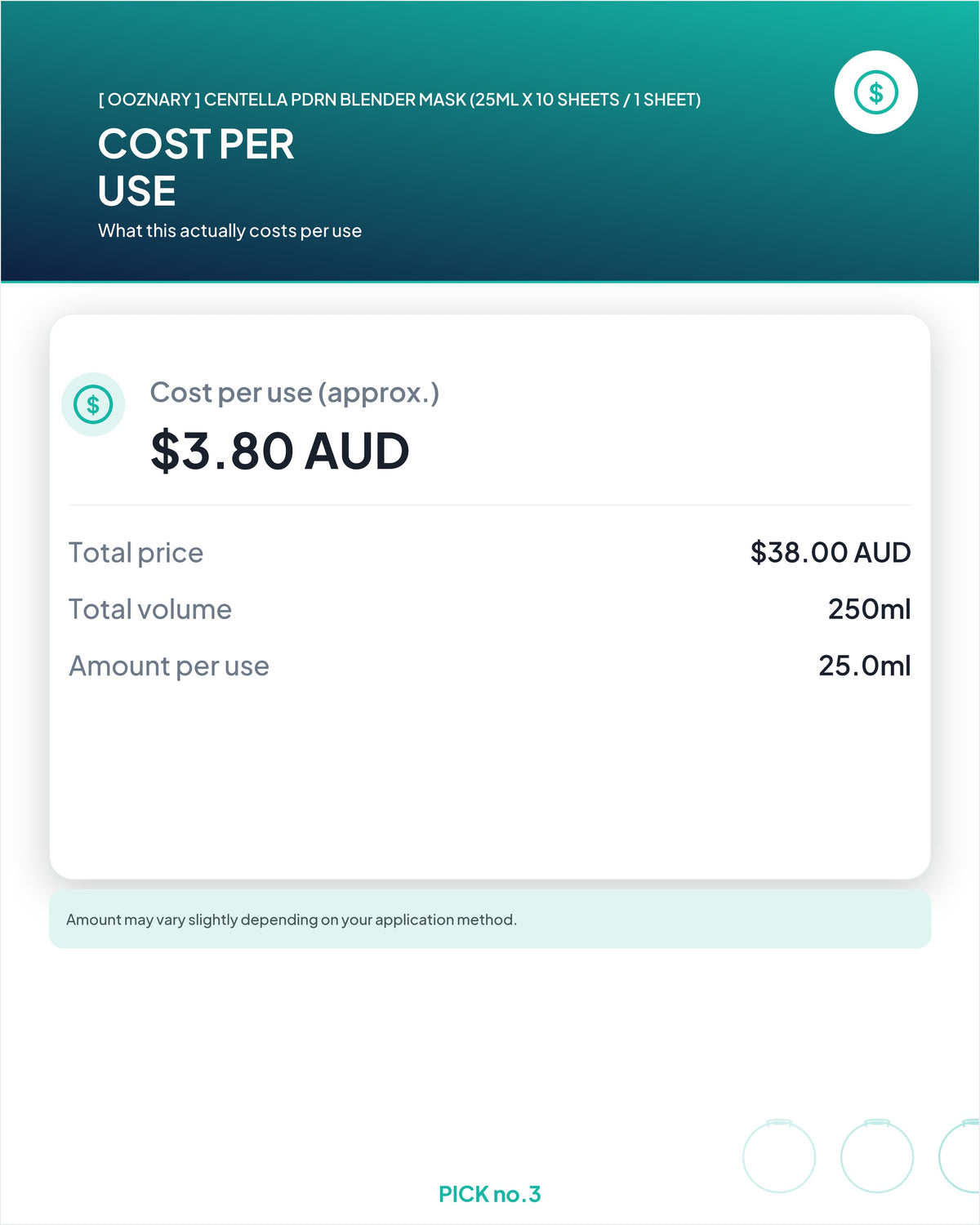Select the $3.80 AUD value
The width and height of the screenshot is (980, 1225).
coord(280,451)
